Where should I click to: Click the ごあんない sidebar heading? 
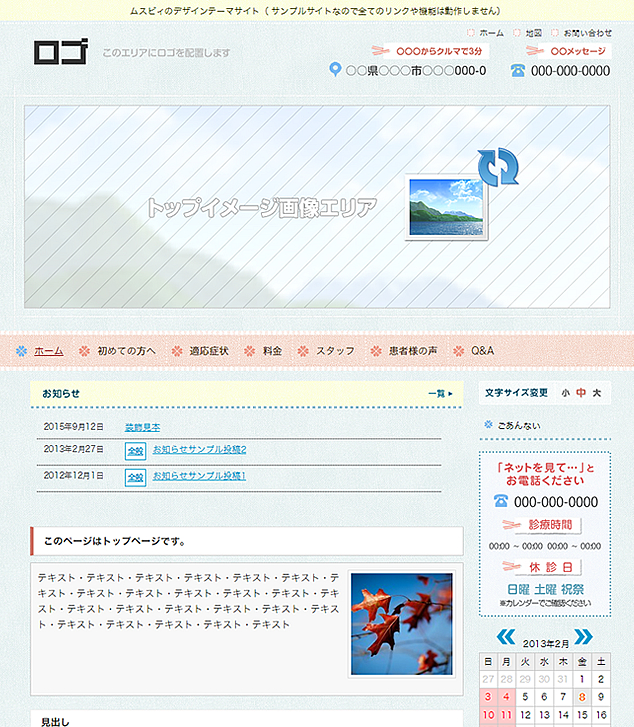pos(519,425)
